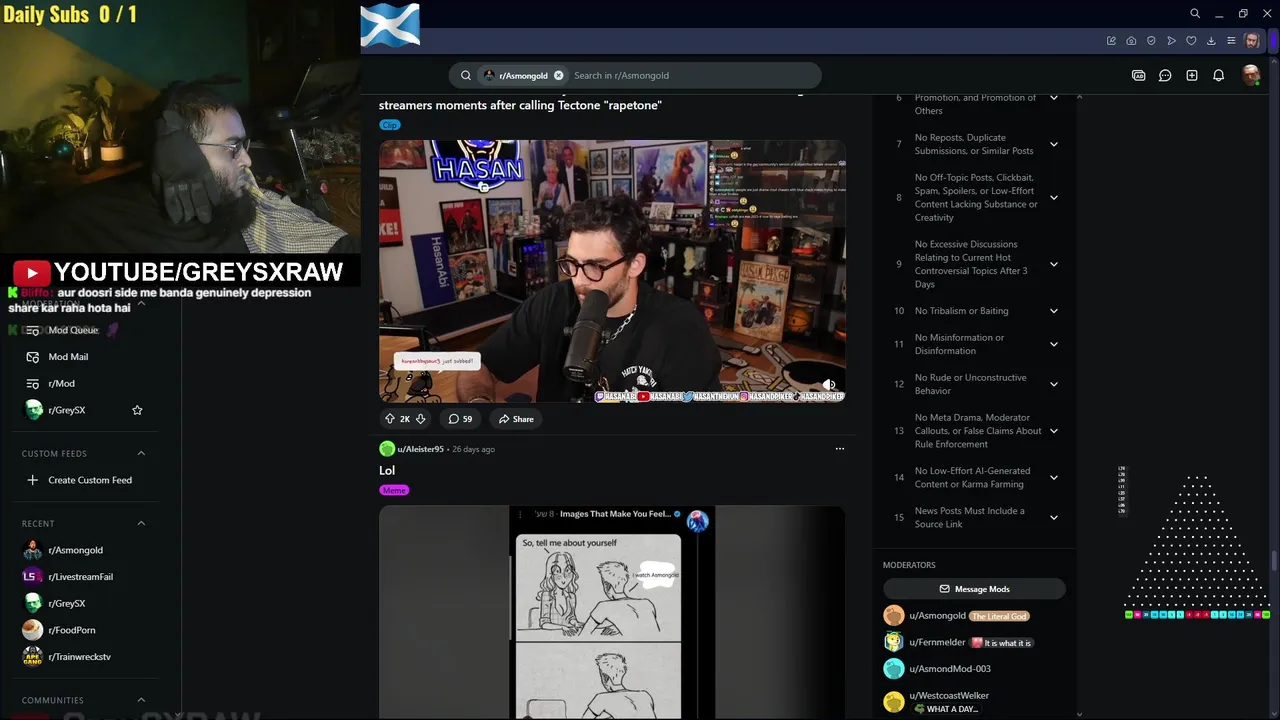This screenshot has width=1280, height=720.
Task: Take a snapshot with the camera icon
Action: coord(1131,41)
